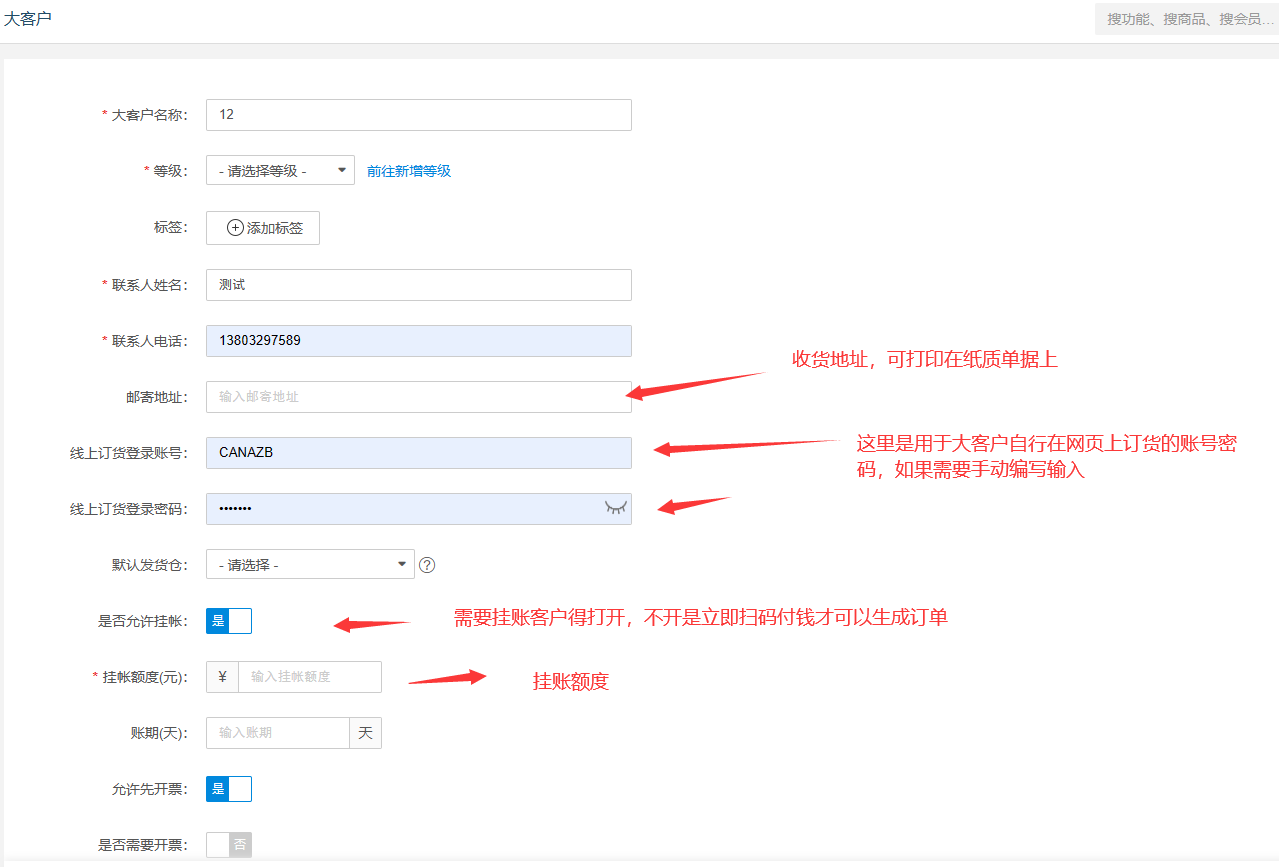Focus the 大客户名称 input field
The width and height of the screenshot is (1279, 867).
click(419, 115)
